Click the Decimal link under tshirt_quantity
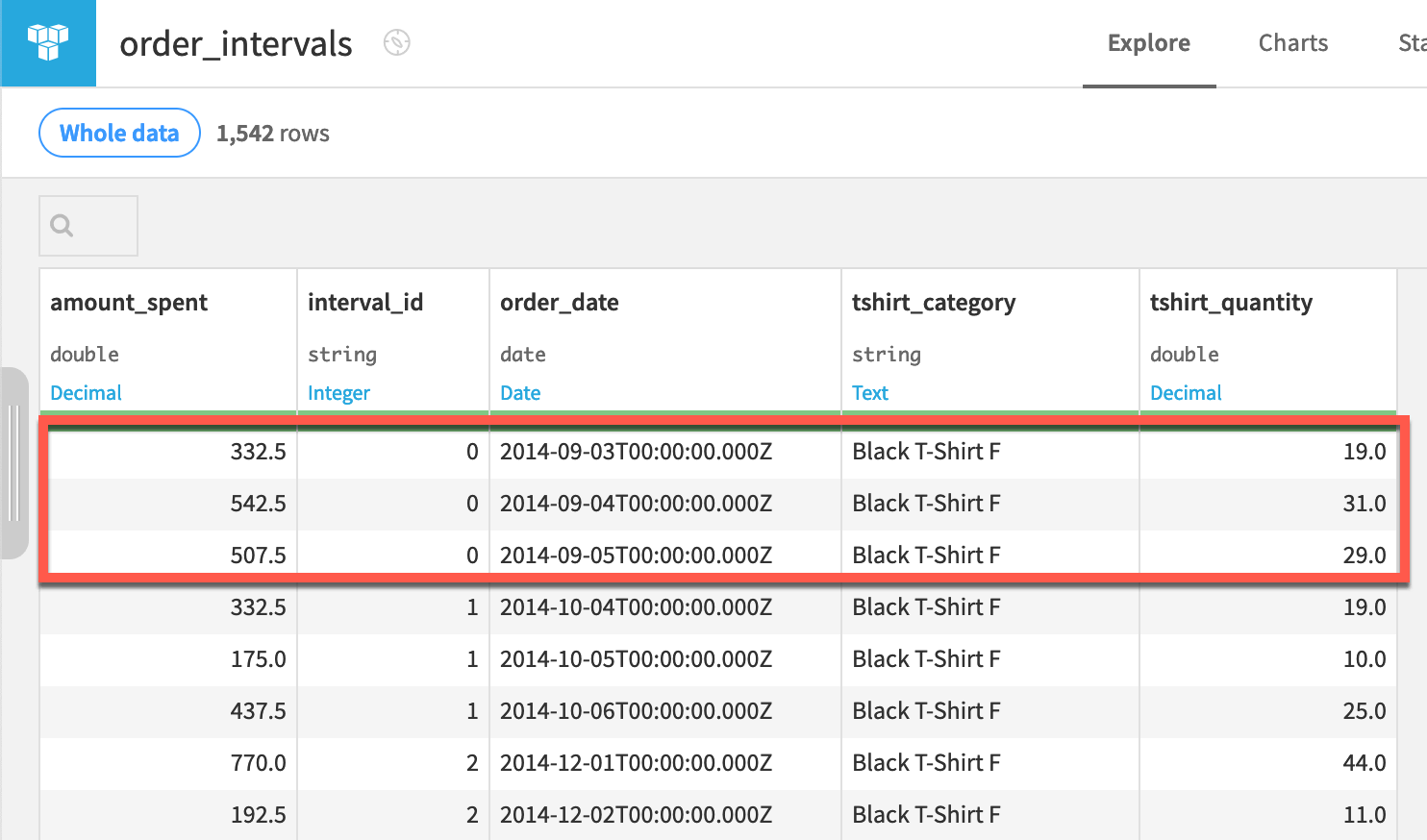 pyautogui.click(x=1186, y=392)
